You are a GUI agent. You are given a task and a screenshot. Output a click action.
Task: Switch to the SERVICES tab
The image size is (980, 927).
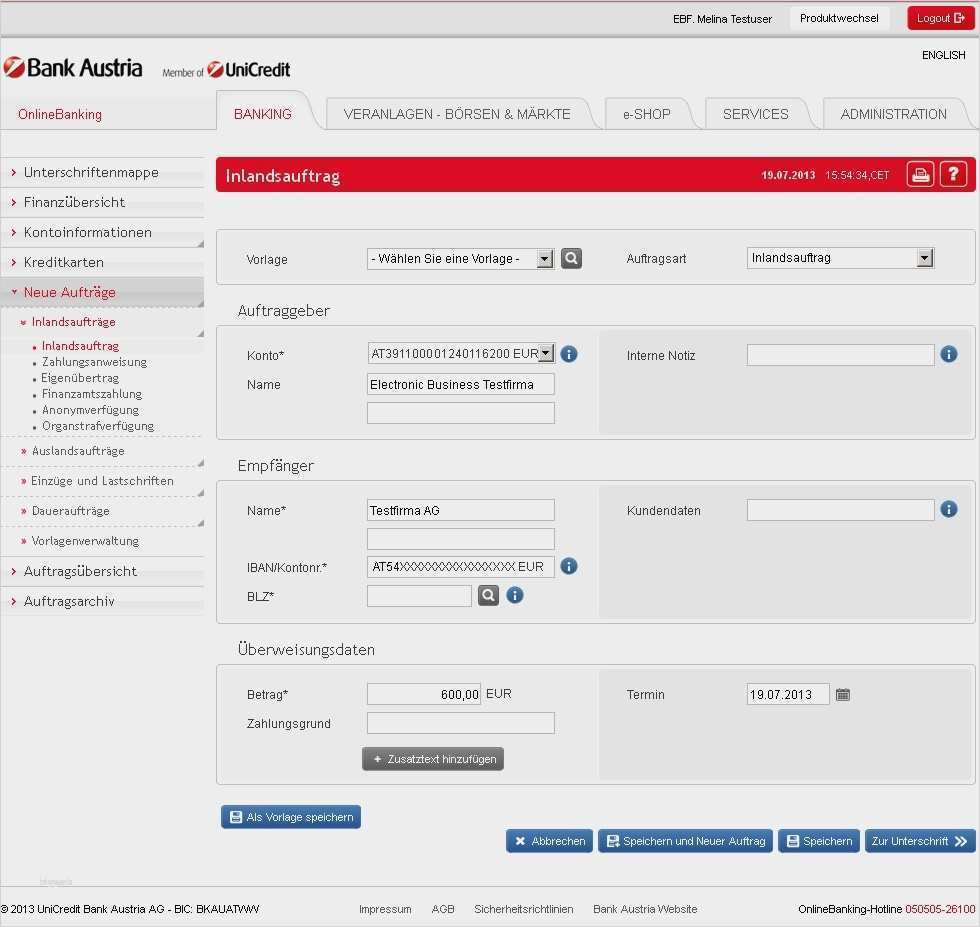[x=755, y=114]
